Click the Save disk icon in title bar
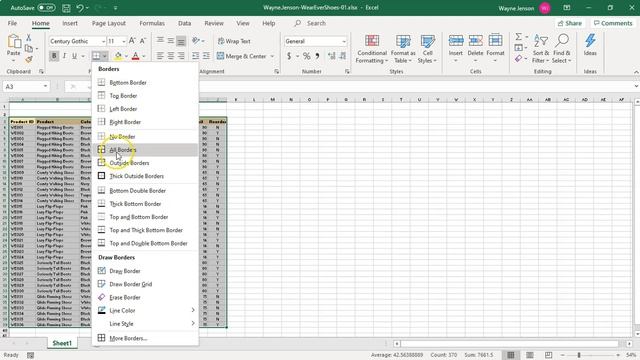Image resolution: width=640 pixels, height=360 pixels. click(66, 8)
